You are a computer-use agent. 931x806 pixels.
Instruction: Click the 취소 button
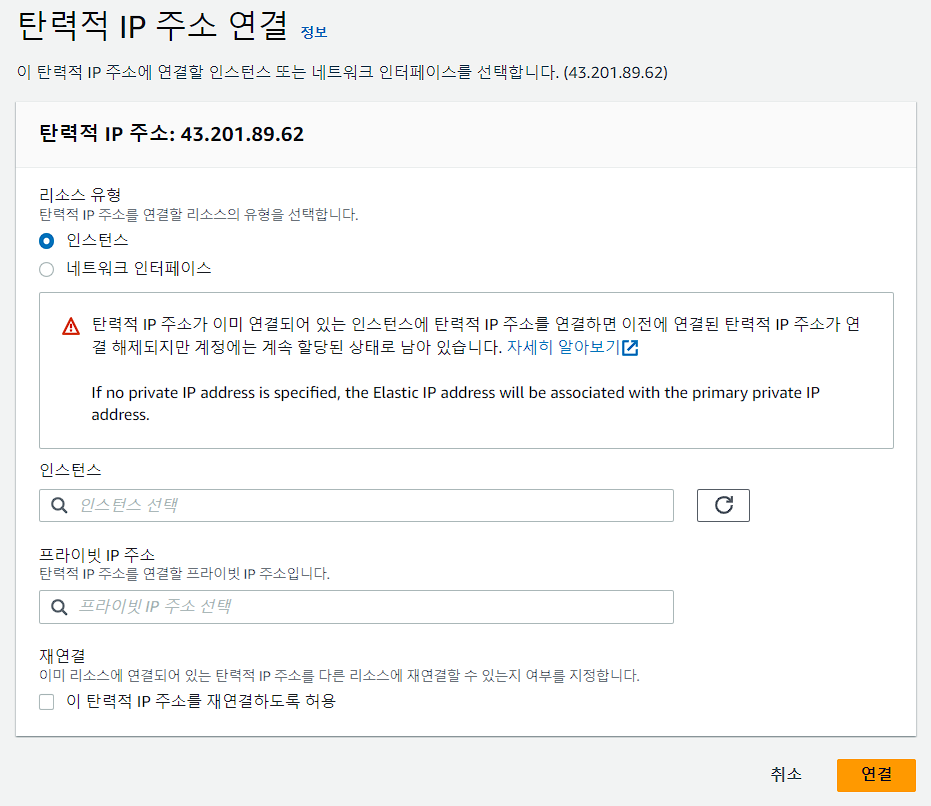[x=786, y=775]
